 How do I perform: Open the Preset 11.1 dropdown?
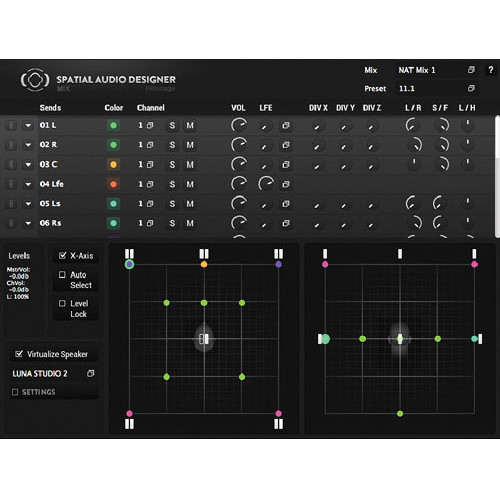point(437,88)
